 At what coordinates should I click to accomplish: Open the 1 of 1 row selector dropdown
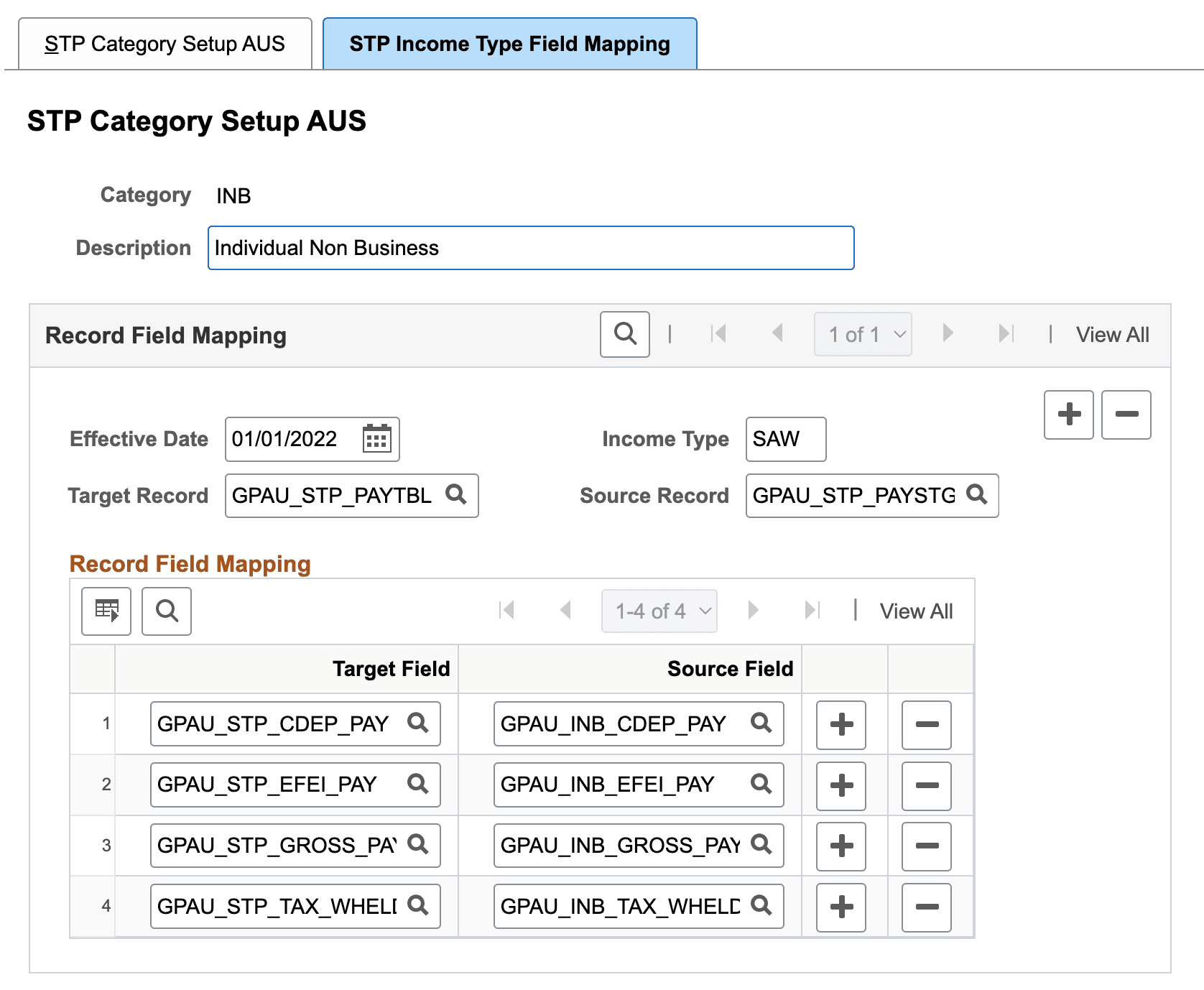[x=862, y=334]
